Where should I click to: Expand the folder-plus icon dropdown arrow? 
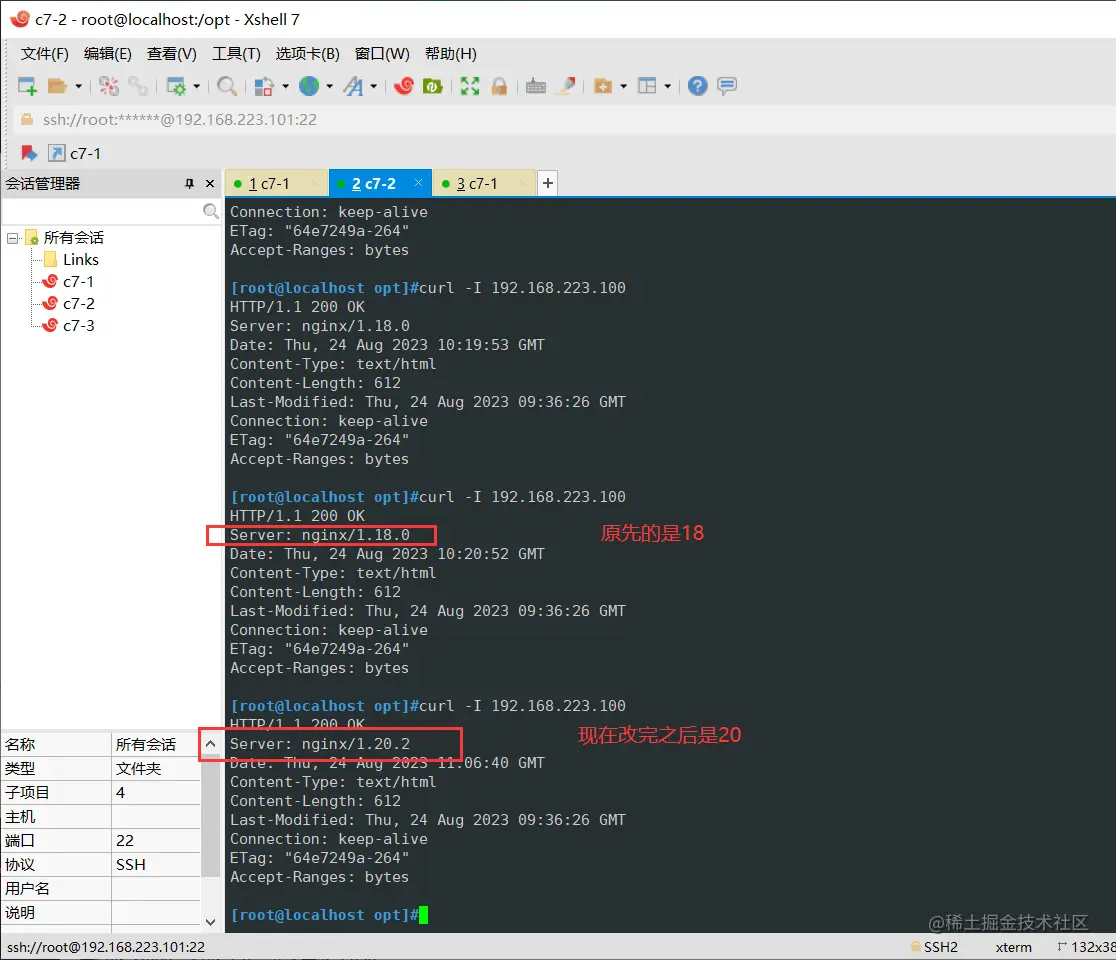coord(623,87)
